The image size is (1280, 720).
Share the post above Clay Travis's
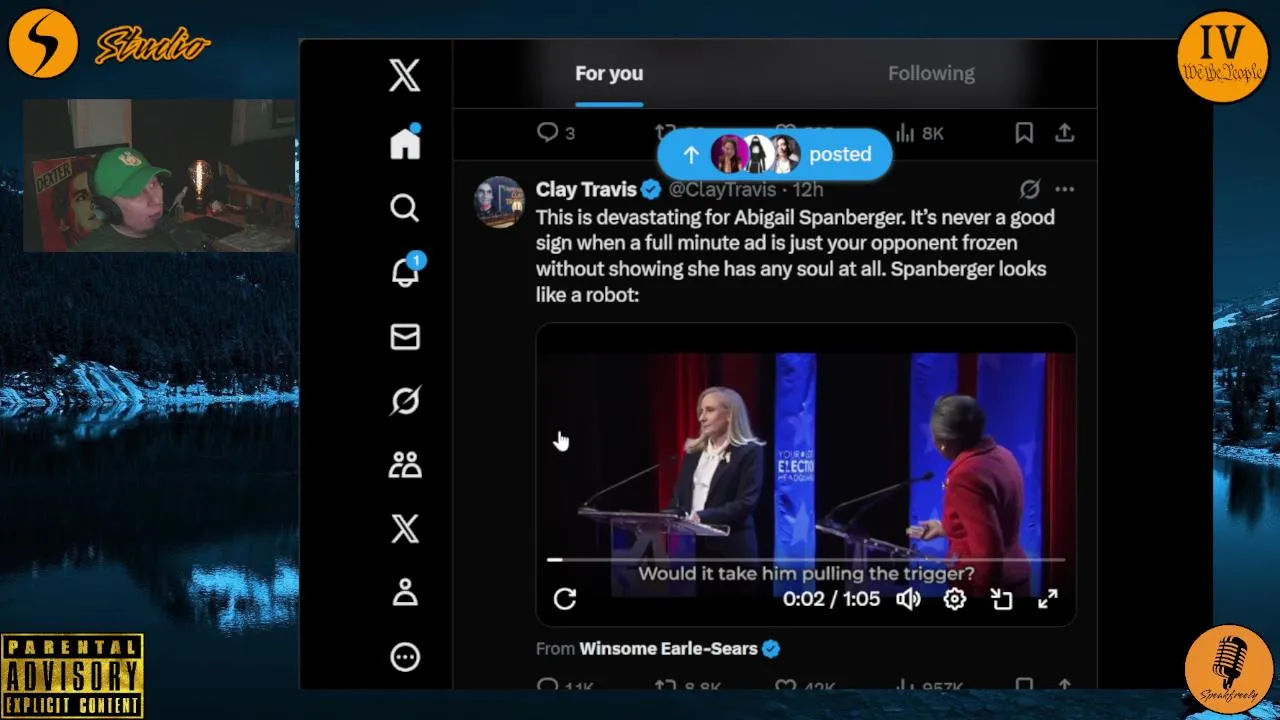pos(1065,133)
